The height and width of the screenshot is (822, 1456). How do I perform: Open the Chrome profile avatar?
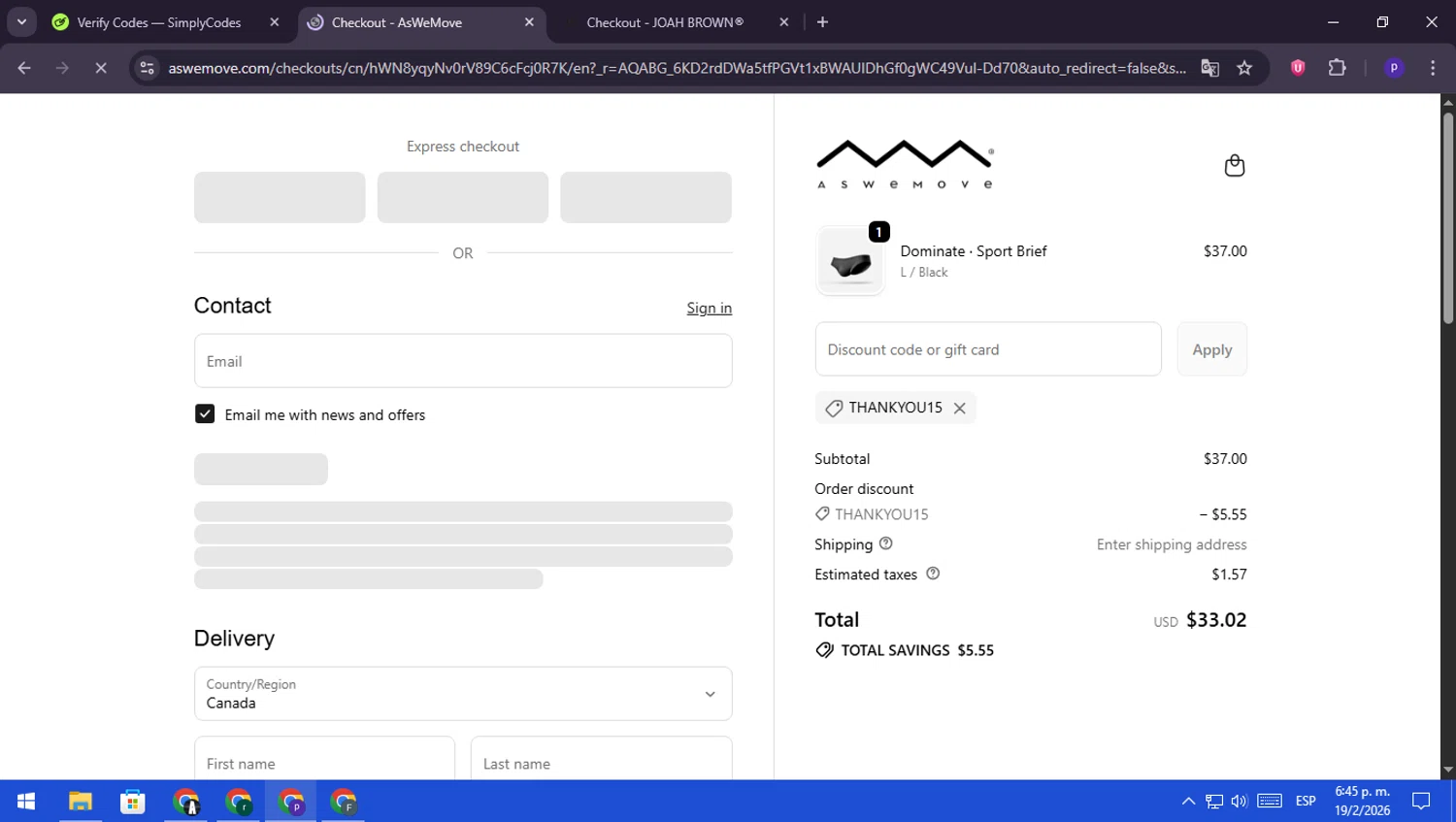pyautogui.click(x=1394, y=68)
